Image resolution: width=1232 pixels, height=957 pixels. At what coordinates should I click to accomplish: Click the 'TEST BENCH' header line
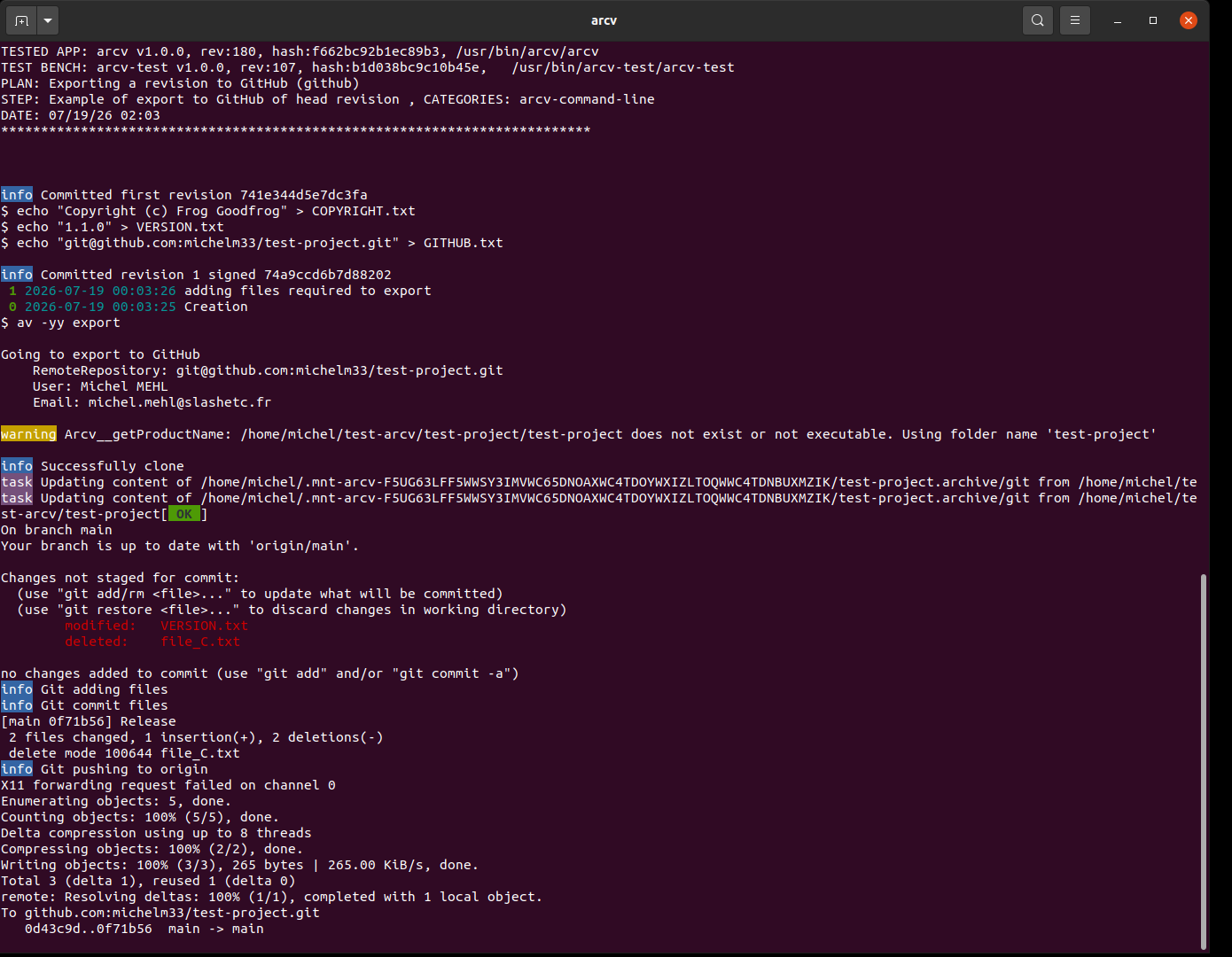coord(368,67)
